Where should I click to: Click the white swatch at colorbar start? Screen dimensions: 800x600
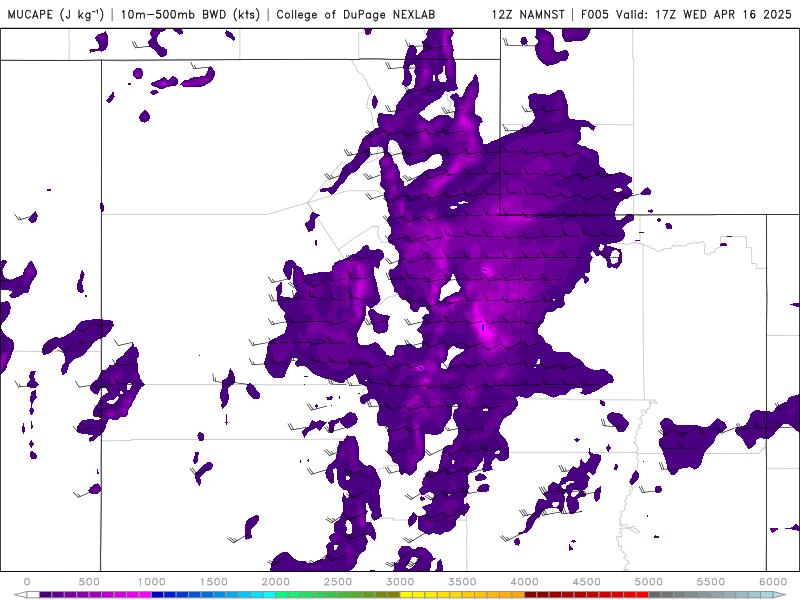(33, 595)
